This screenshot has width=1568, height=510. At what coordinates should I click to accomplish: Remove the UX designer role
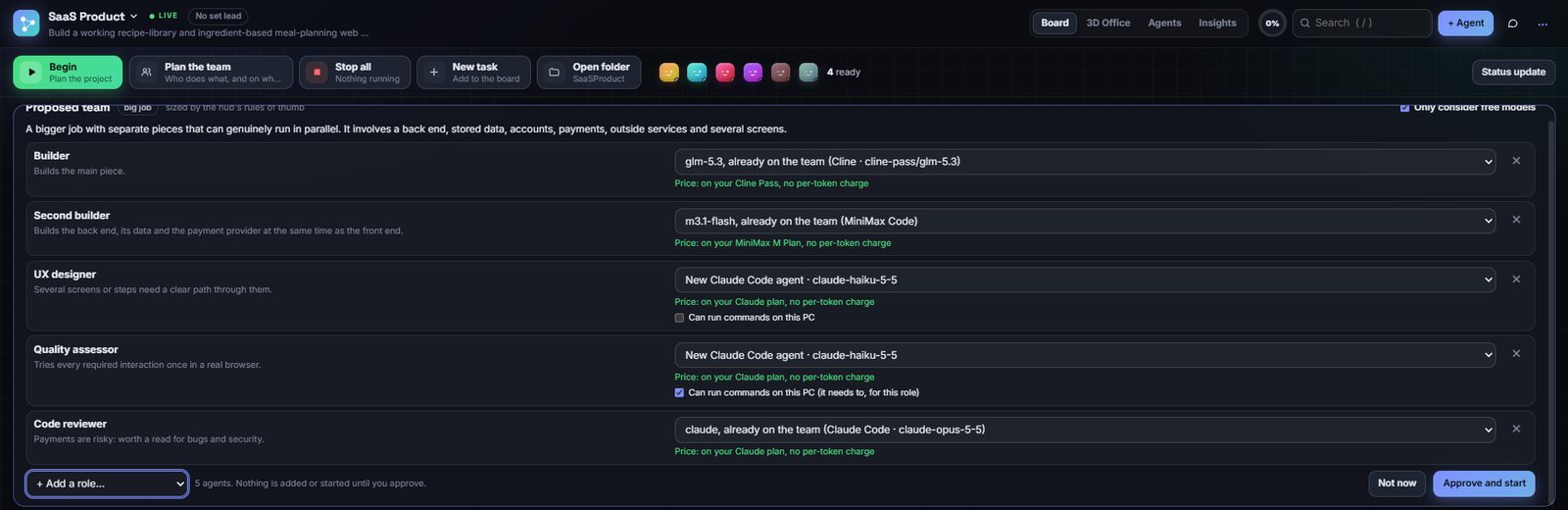[1516, 280]
